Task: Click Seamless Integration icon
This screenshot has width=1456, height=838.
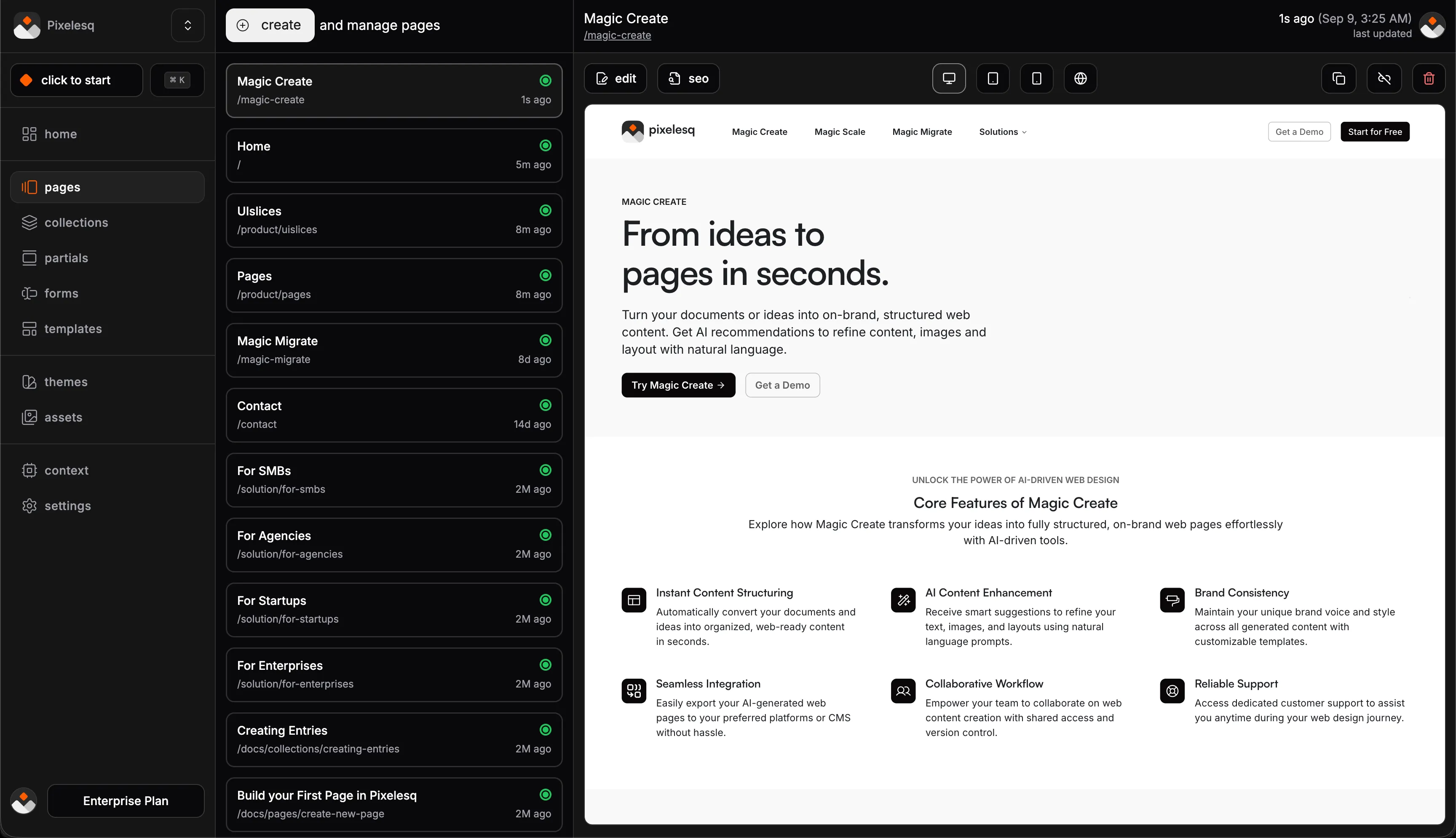Action: point(634,690)
